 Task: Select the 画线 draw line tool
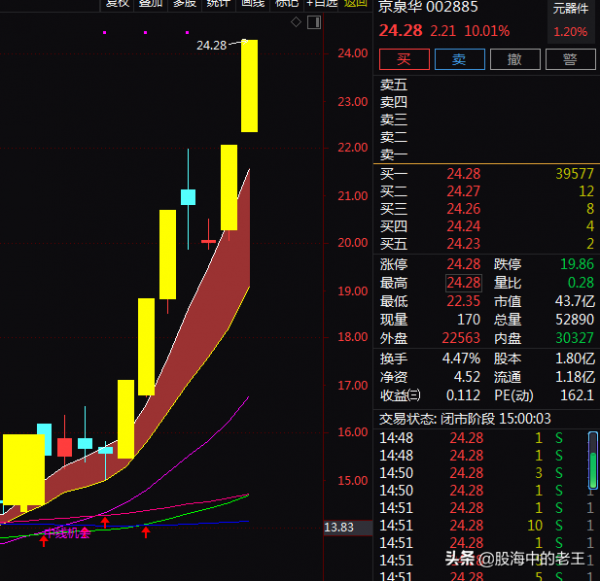pos(252,4)
